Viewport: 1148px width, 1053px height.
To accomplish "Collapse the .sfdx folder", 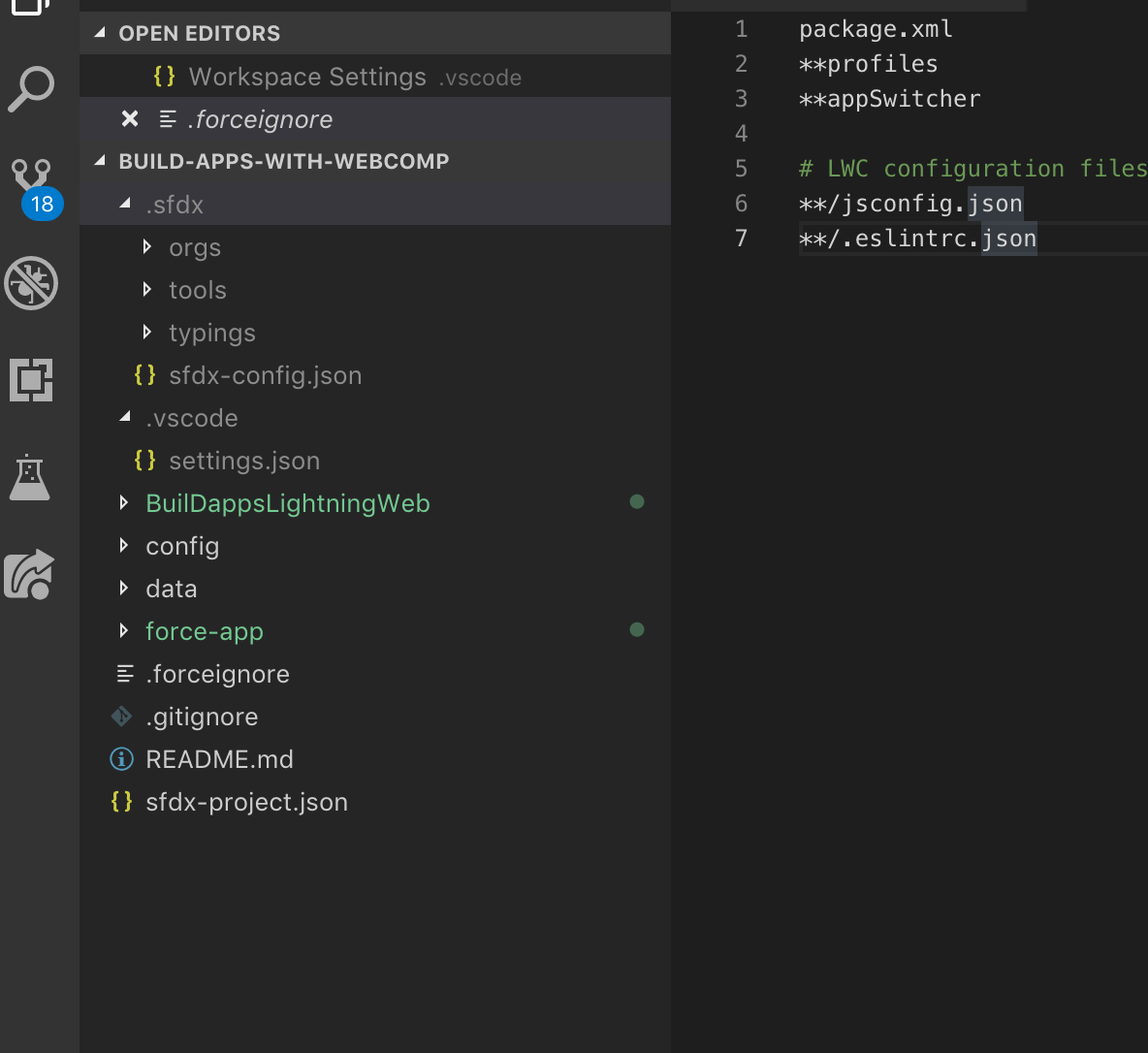I will click(x=124, y=205).
